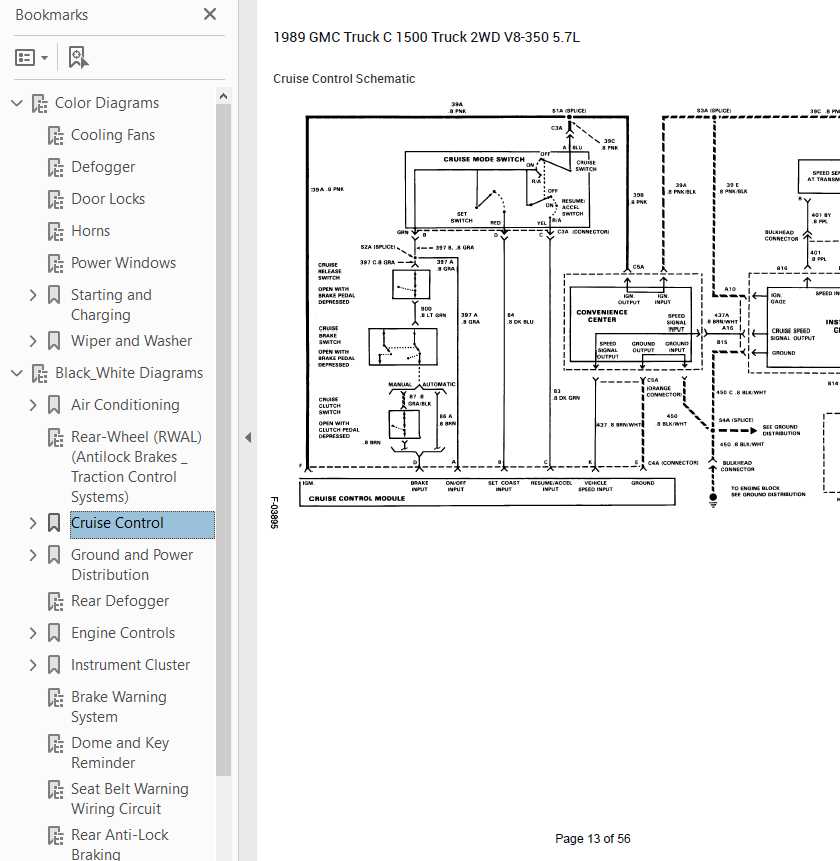Viewport: 840px width, 861px height.
Task: Click the Cruise Control ribbon icon
Action: (x=54, y=523)
